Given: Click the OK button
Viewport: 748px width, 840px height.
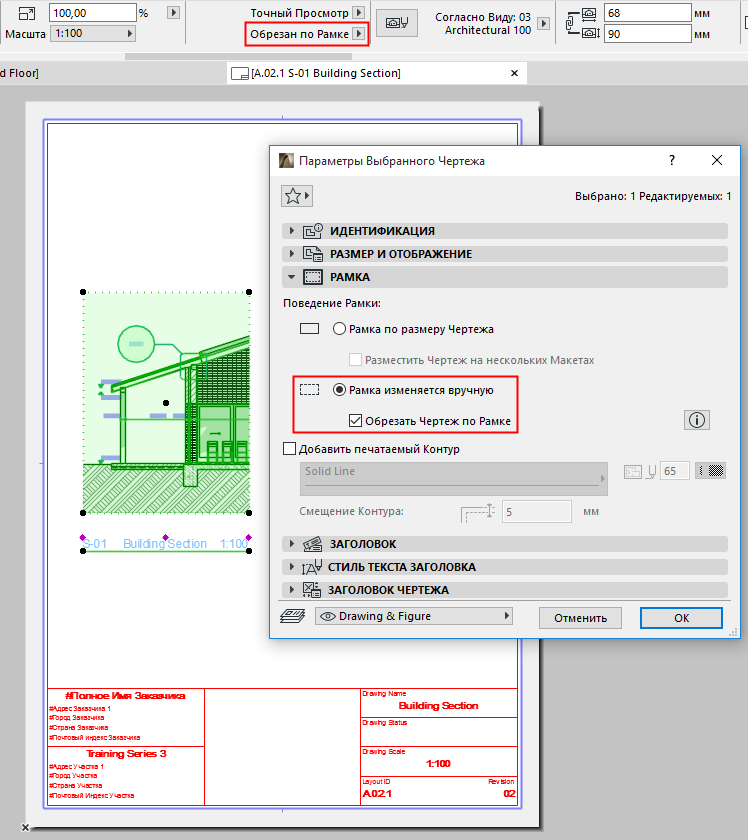Looking at the screenshot, I should 681,618.
